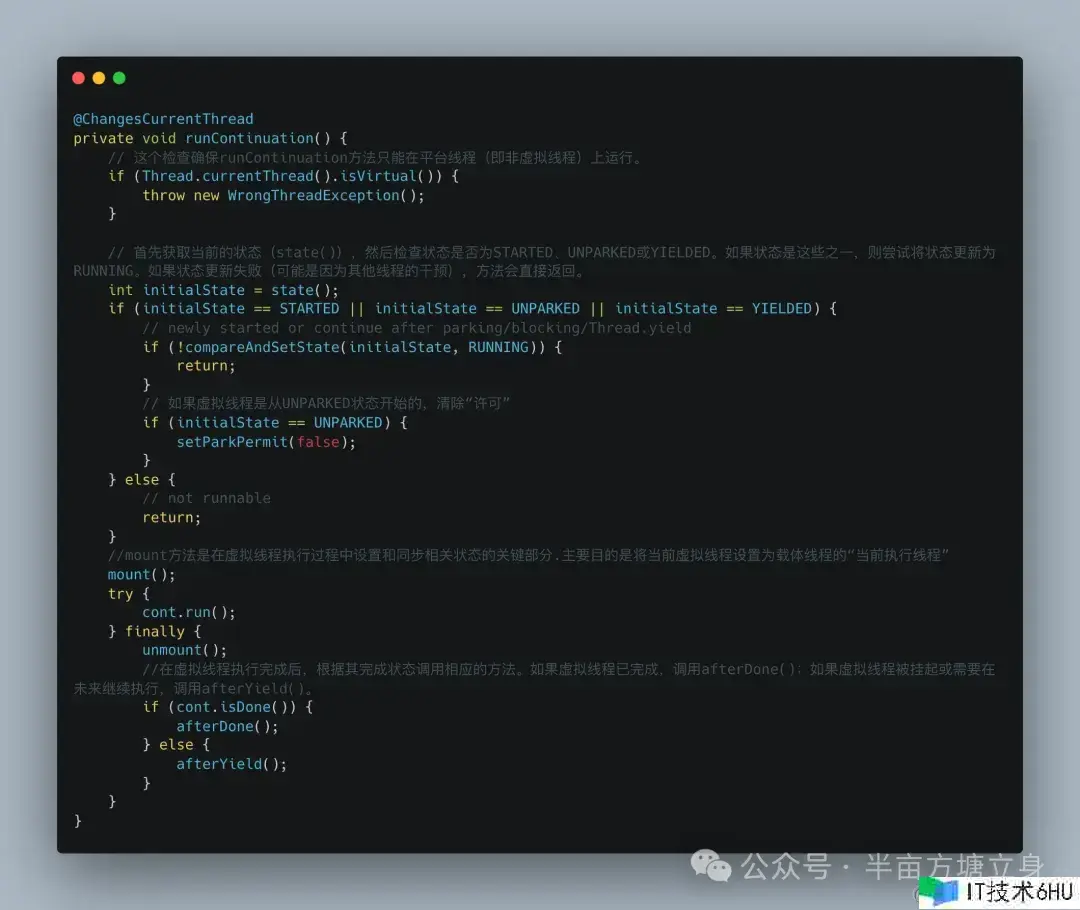
Task: Click the green maximize dot
Action: tap(119, 78)
